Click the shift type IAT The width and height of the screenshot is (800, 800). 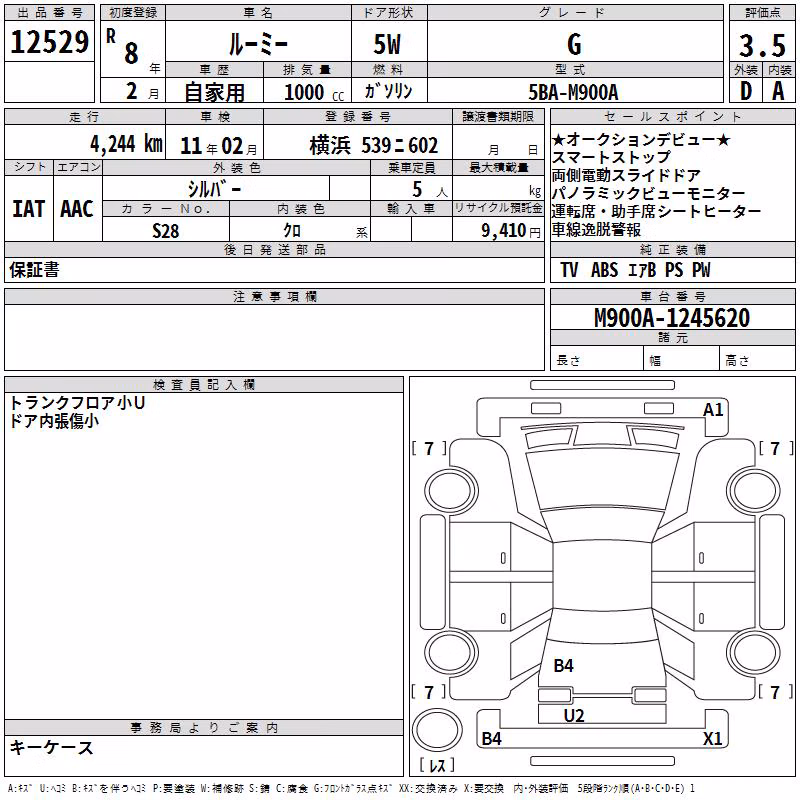(x=29, y=209)
